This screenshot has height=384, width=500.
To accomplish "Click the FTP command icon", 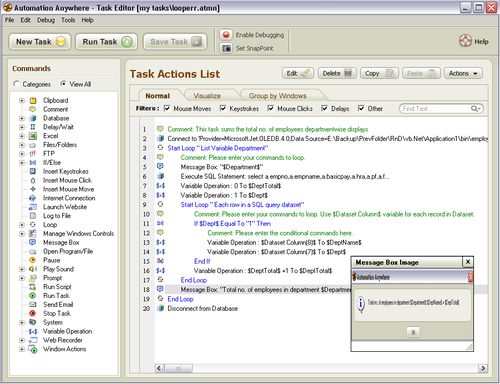I will pos(33,154).
